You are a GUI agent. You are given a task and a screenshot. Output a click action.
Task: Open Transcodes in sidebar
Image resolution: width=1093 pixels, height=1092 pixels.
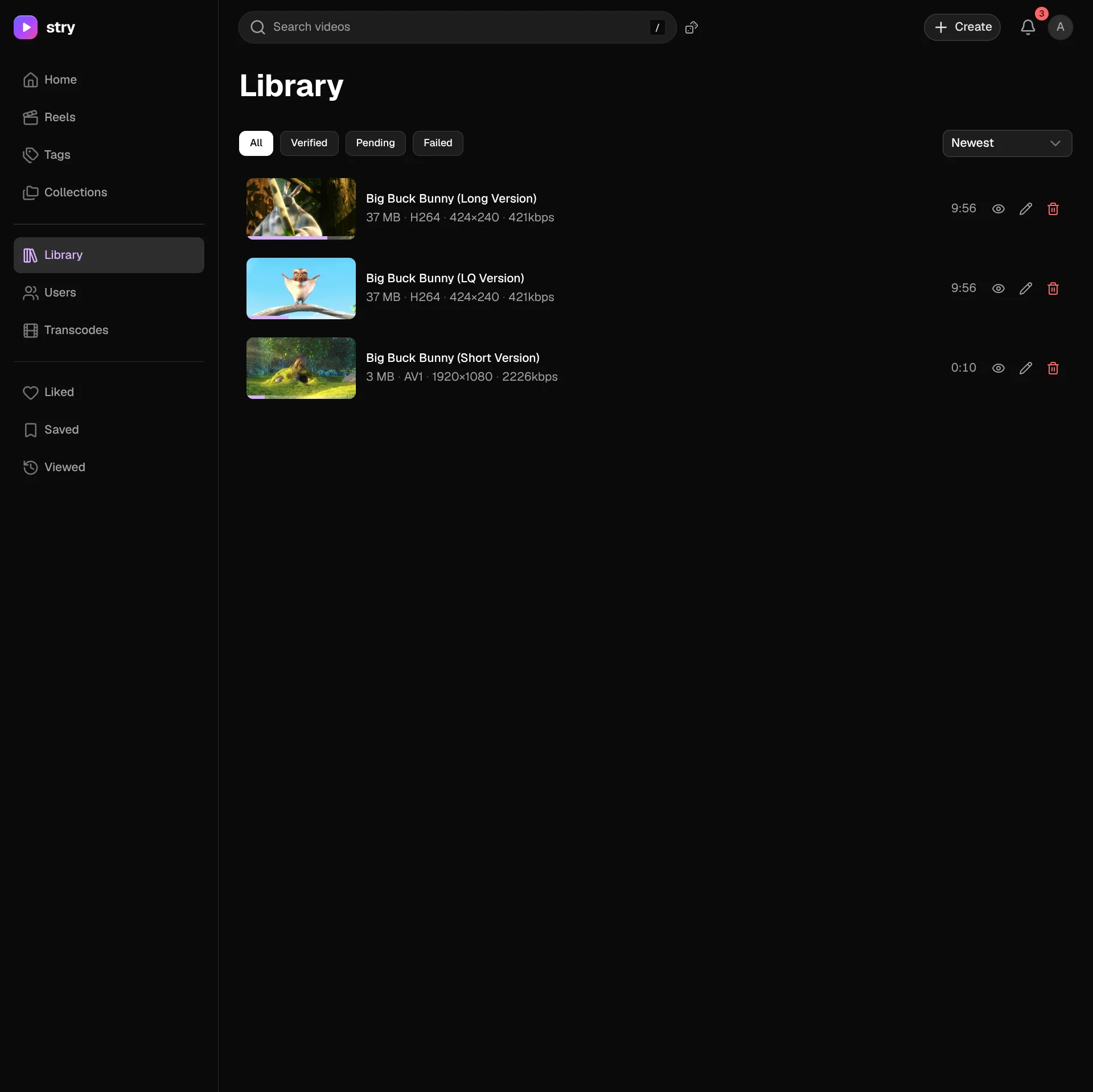(109, 330)
